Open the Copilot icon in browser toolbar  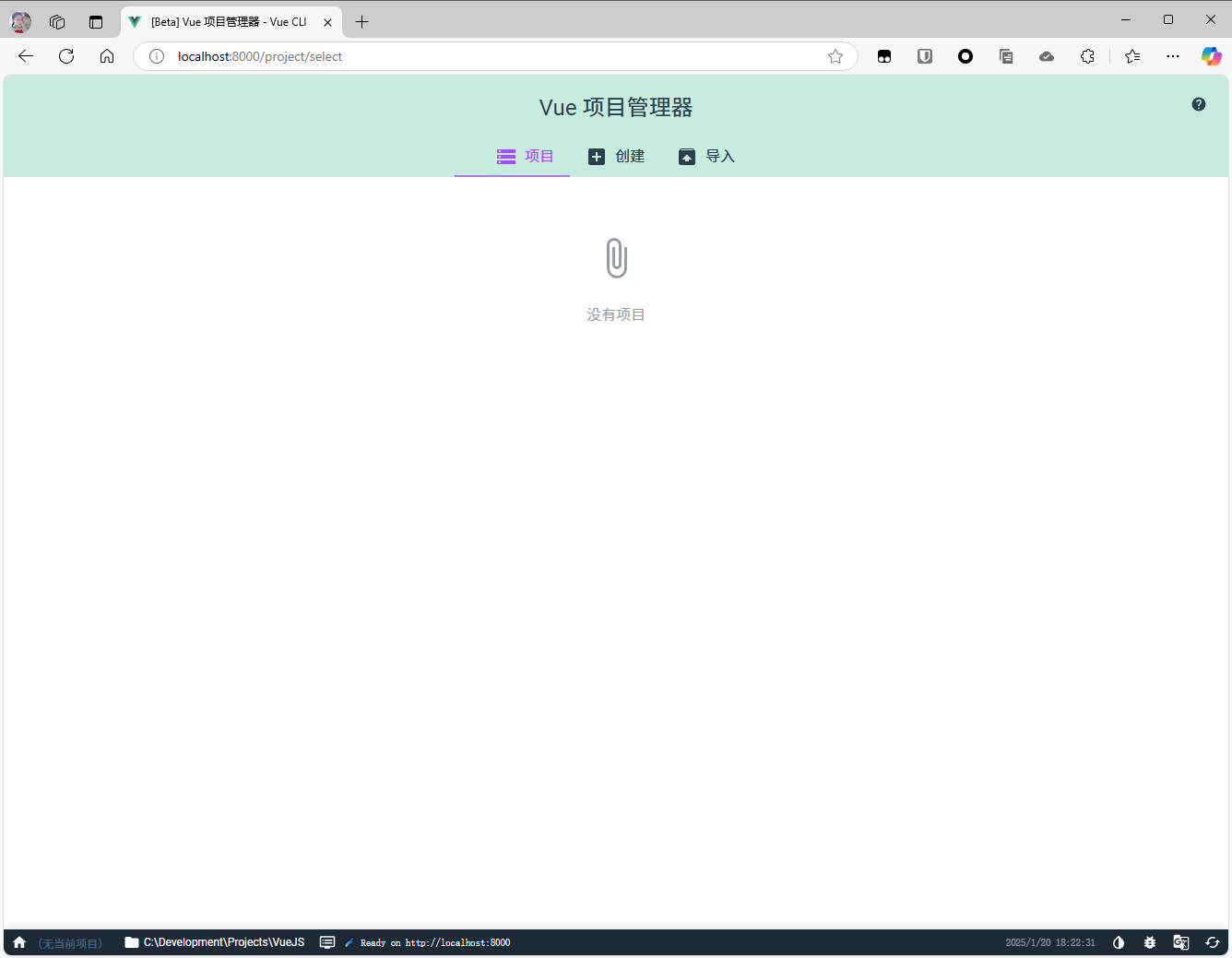click(x=1212, y=56)
